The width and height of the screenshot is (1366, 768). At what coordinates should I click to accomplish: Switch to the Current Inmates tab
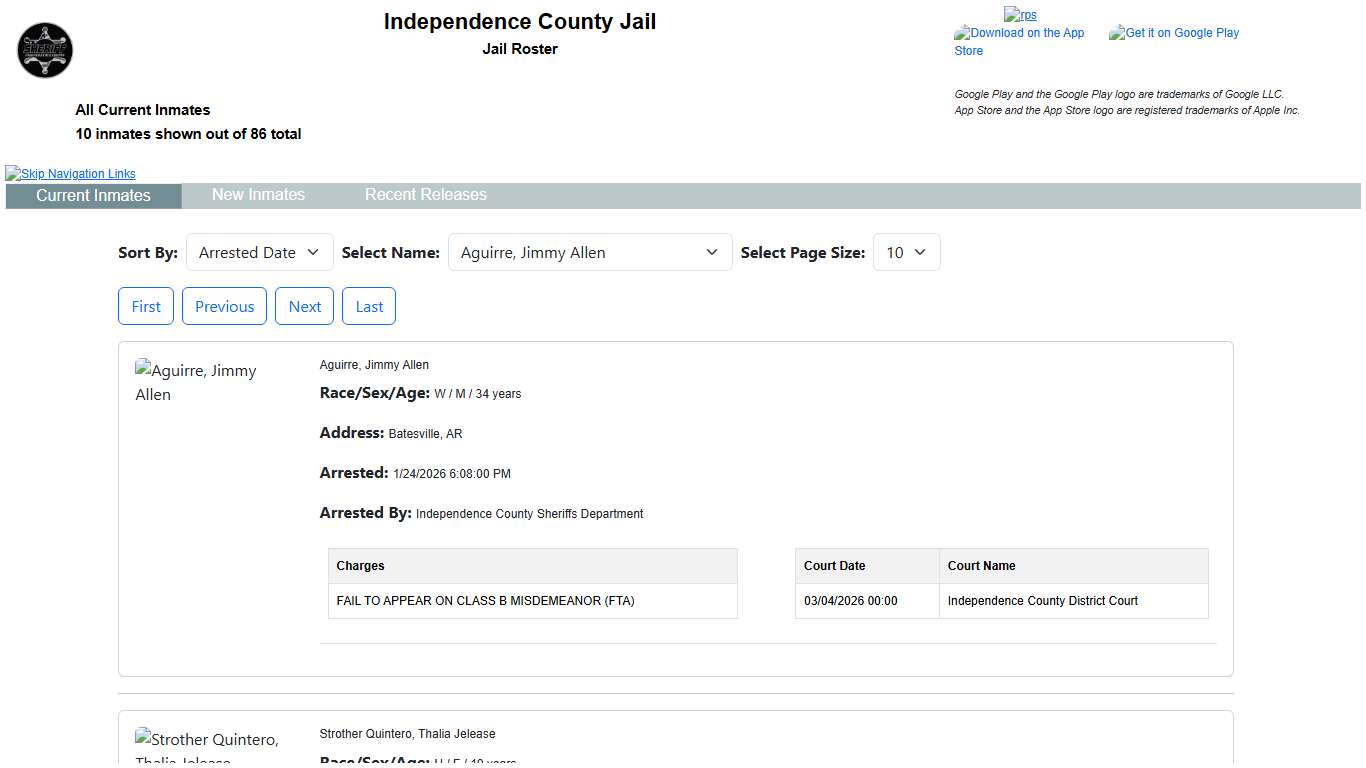[93, 196]
